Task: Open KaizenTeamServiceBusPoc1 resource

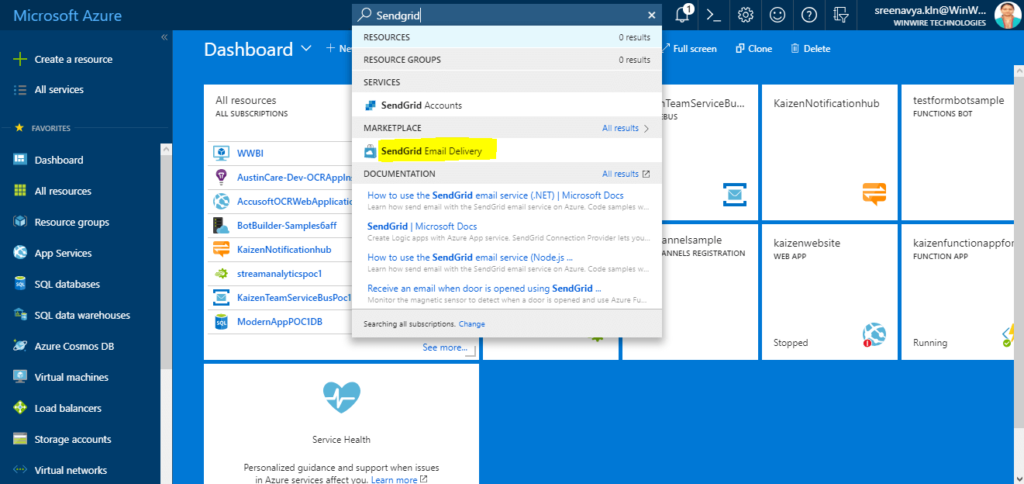Action: tap(294, 298)
